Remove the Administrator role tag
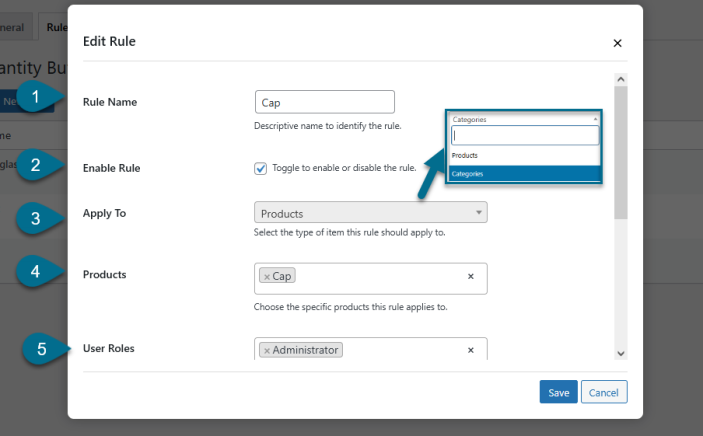The width and height of the screenshot is (703, 436). (x=266, y=350)
